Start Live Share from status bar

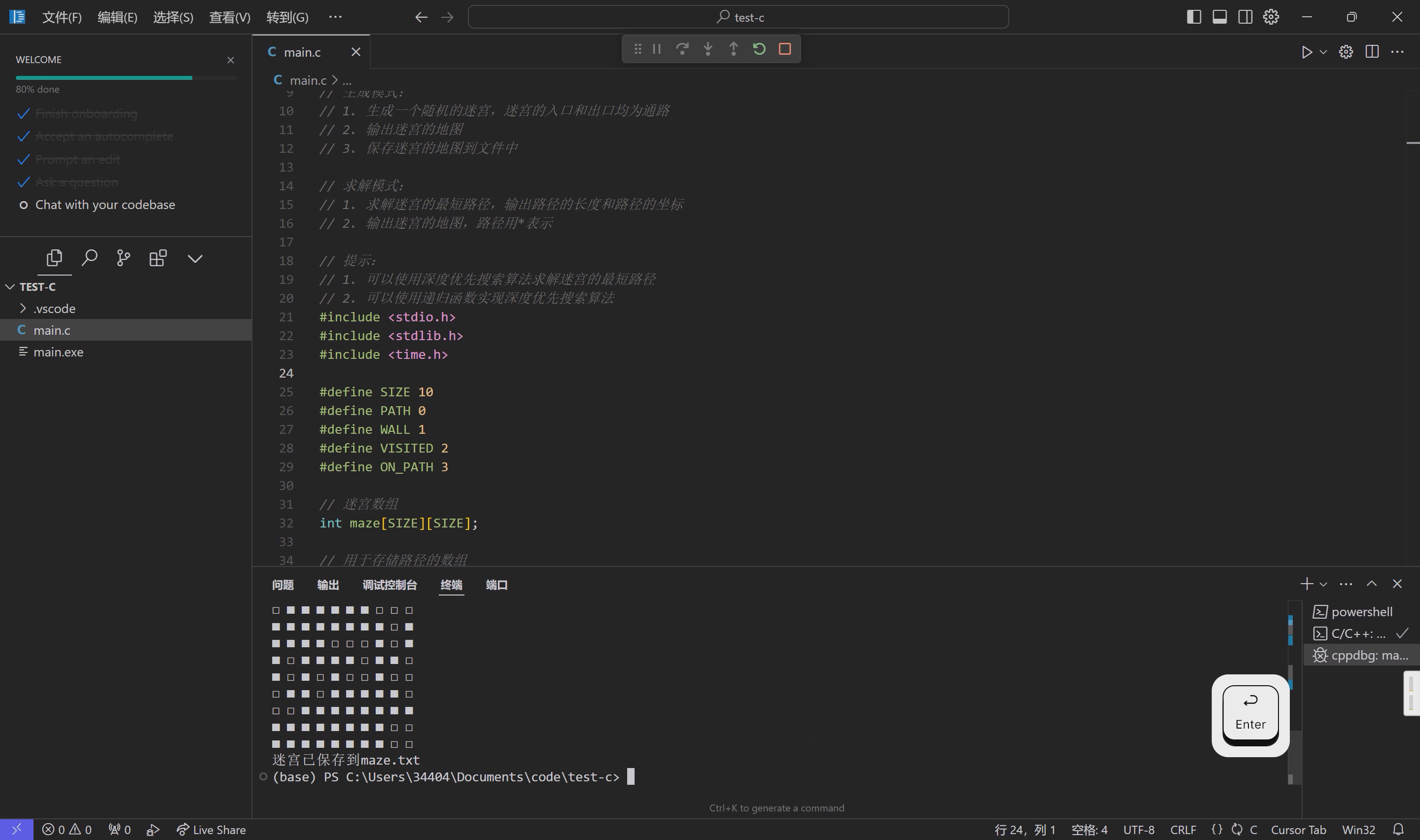211,830
